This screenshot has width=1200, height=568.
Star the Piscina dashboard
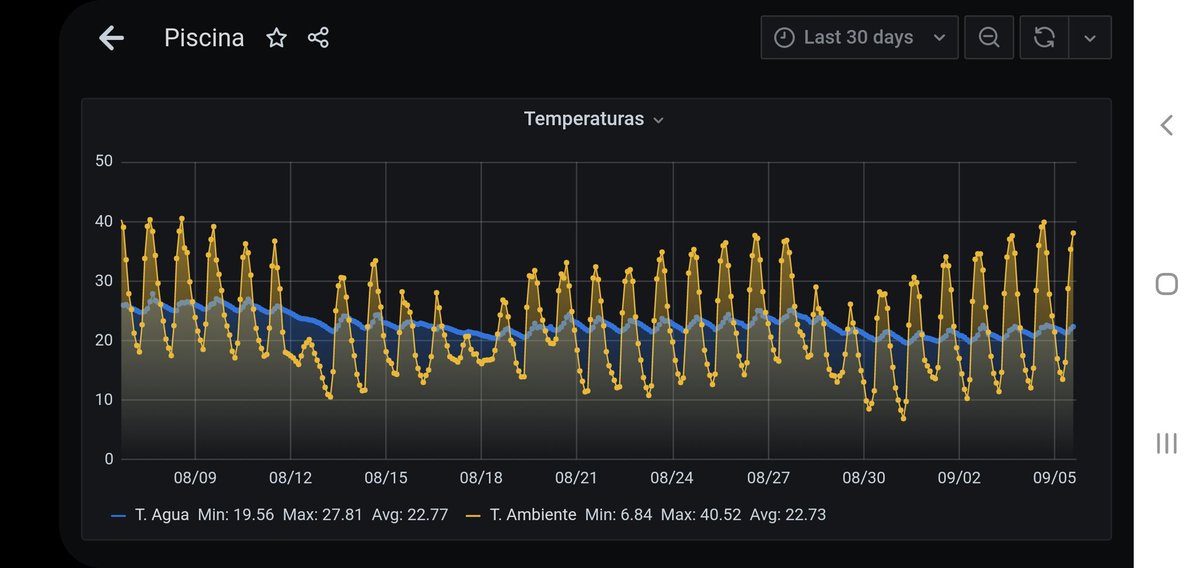(x=277, y=38)
